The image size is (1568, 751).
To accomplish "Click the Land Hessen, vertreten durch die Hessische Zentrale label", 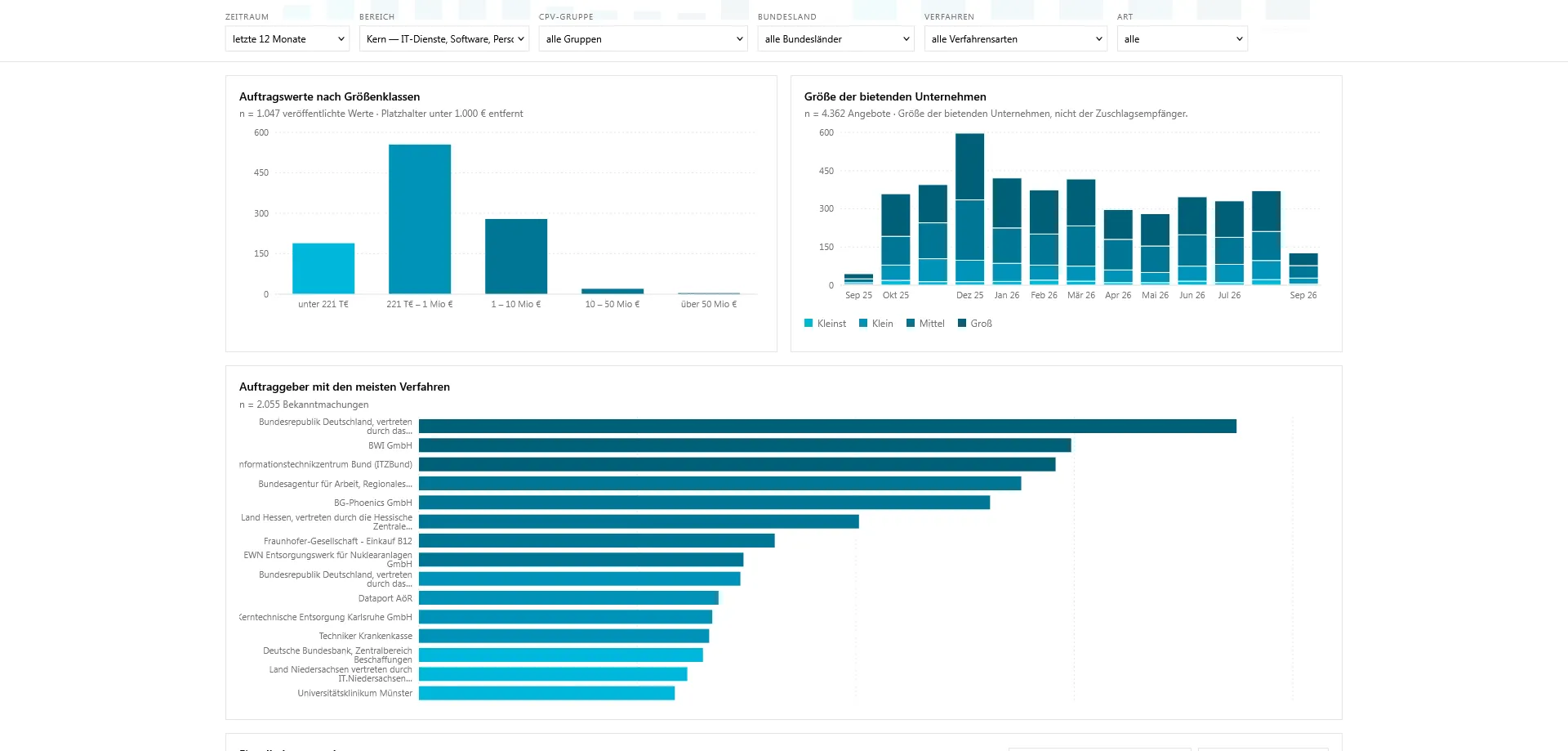I will click(x=327, y=522).
